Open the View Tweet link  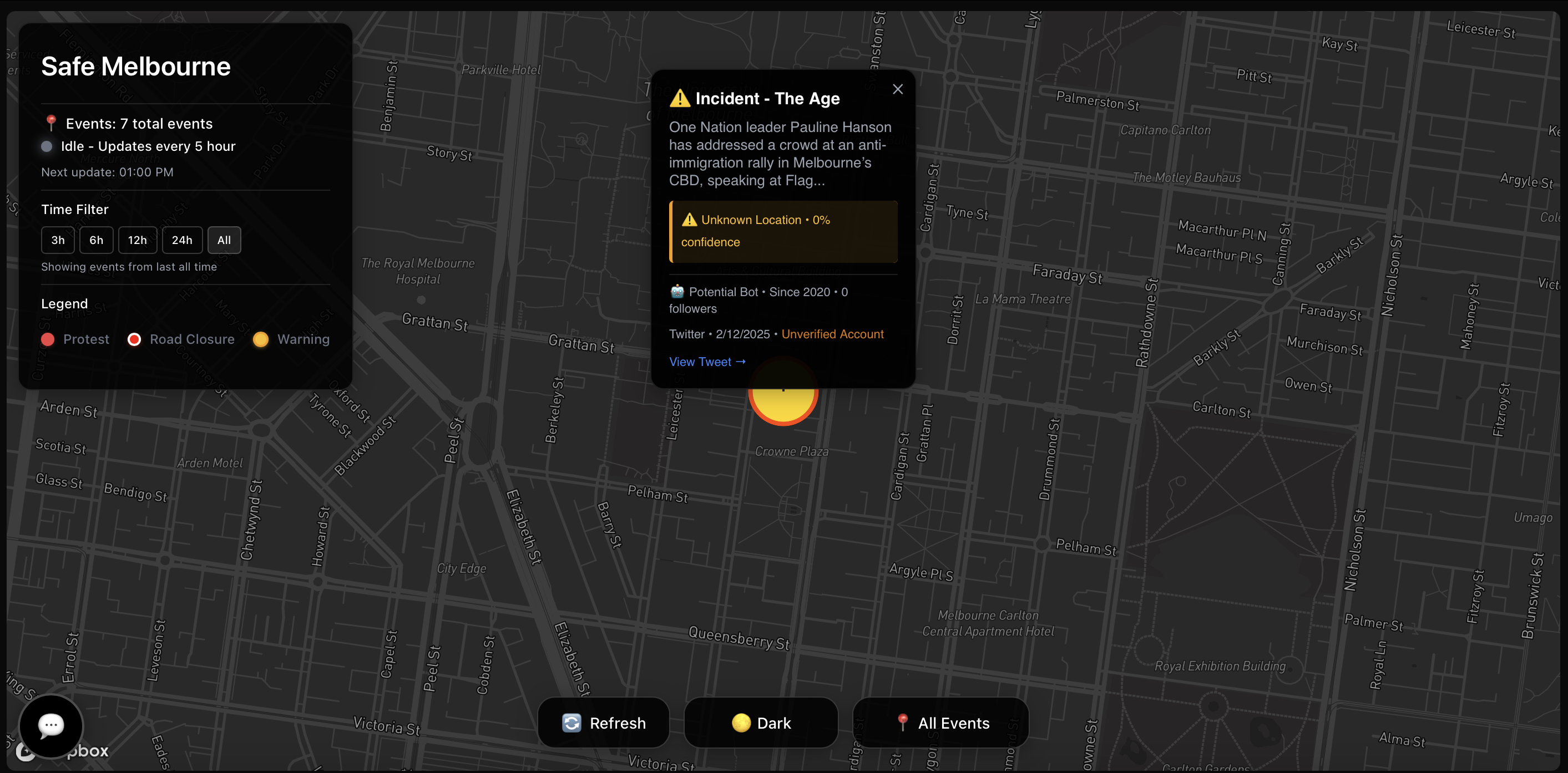tap(707, 361)
